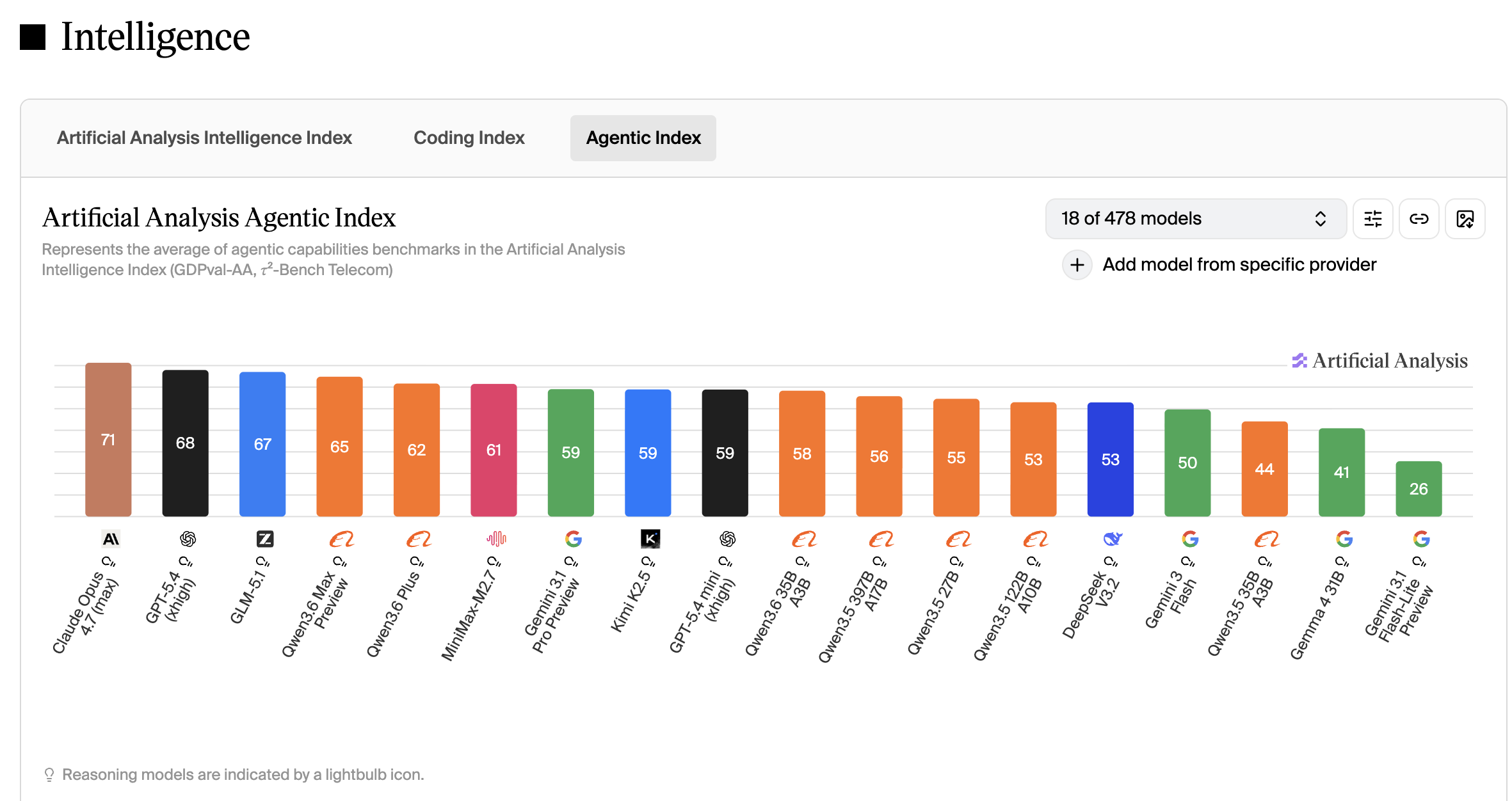Viewport: 1512px width, 801px height.
Task: Click the DeepSeek whale logo
Action: coord(1113,539)
